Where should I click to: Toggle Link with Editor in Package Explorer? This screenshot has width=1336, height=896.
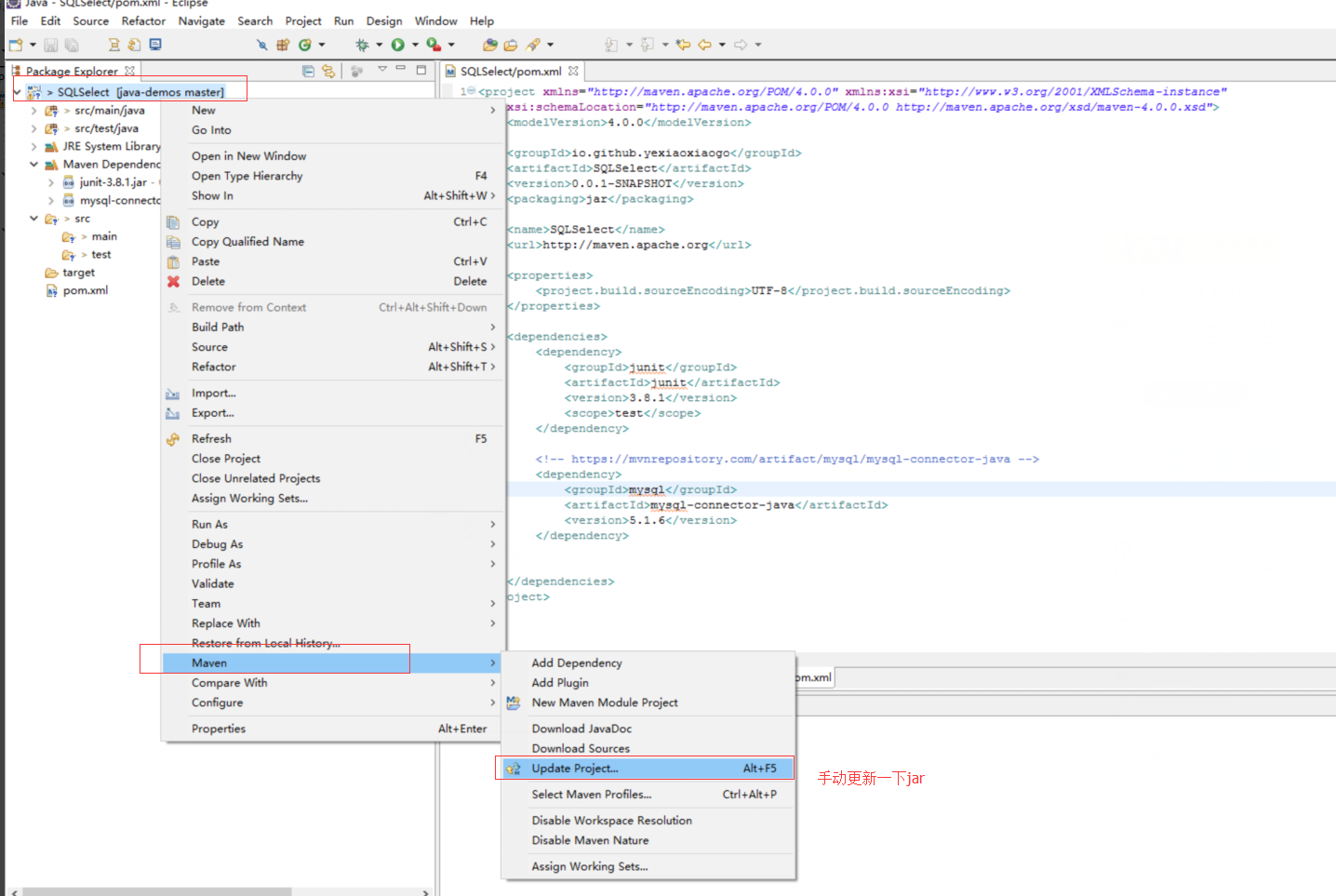coord(328,71)
